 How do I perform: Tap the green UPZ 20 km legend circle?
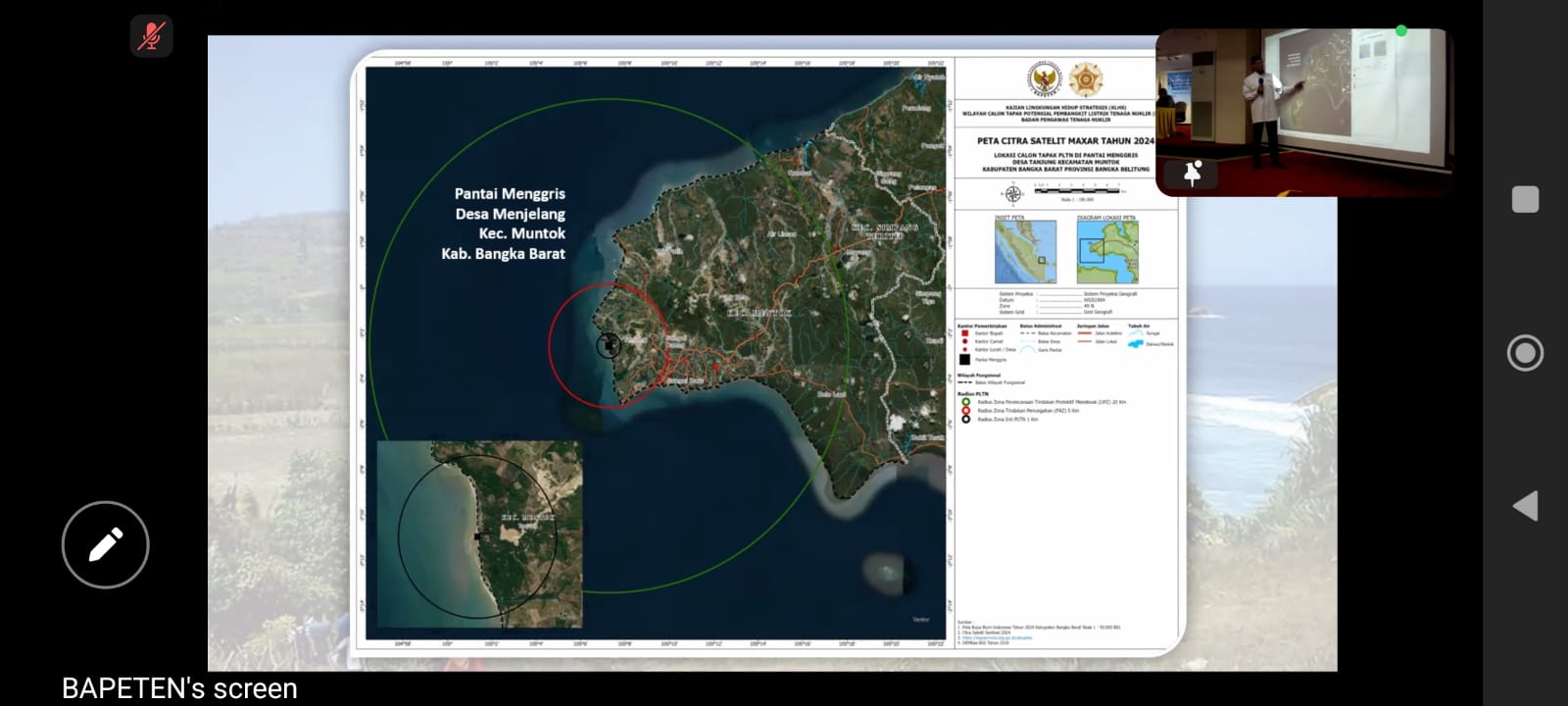coord(965,402)
